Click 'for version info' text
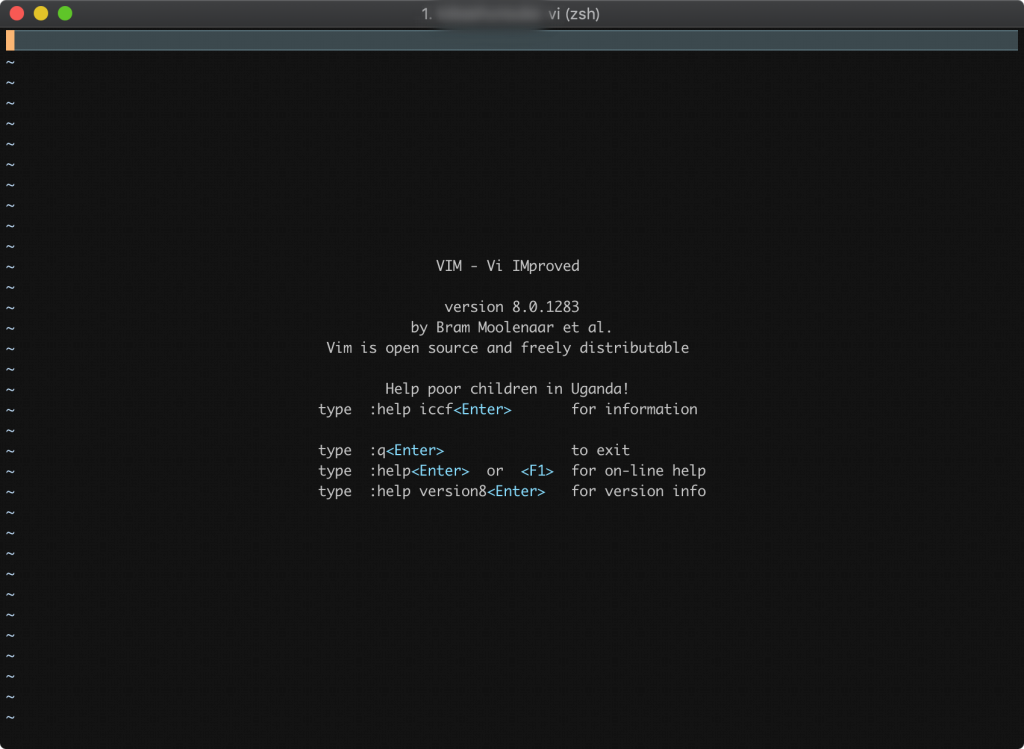Viewport: 1024px width, 749px height. pos(638,491)
